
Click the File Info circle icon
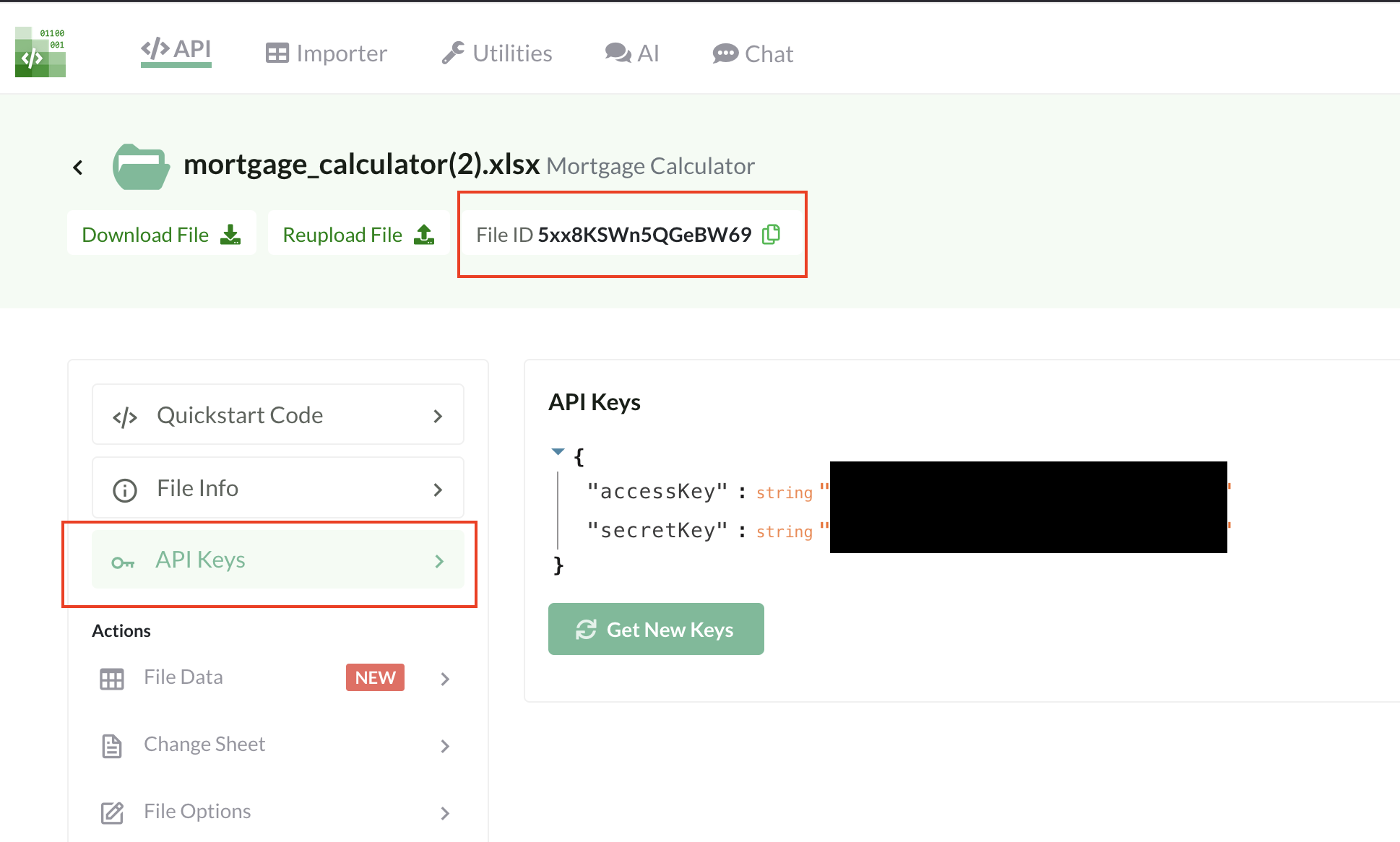124,490
